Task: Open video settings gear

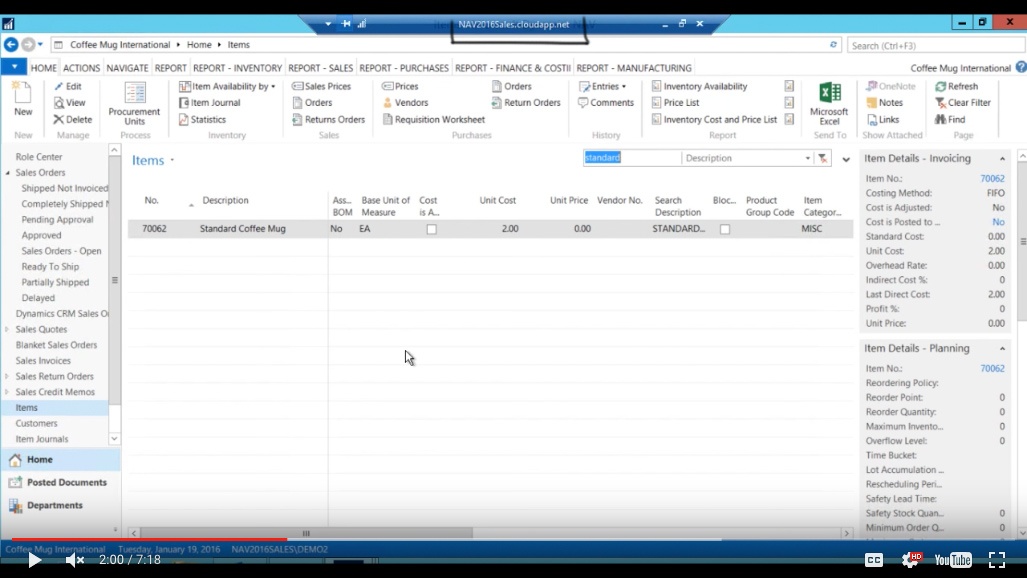Action: 910,559
